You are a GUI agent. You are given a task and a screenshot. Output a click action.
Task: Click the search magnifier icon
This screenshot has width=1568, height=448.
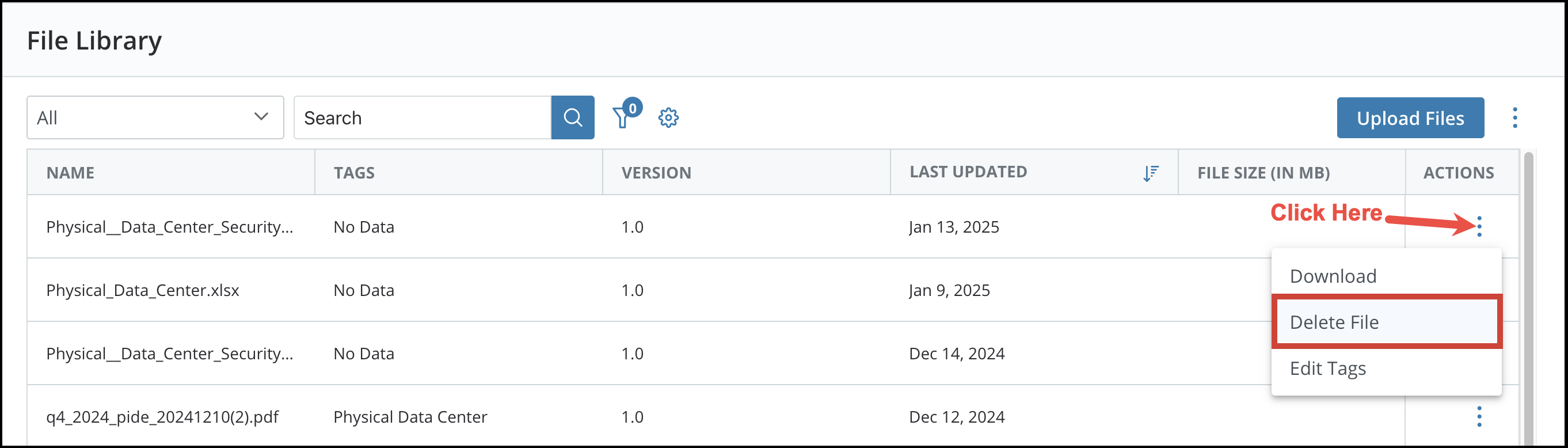pyautogui.click(x=572, y=117)
